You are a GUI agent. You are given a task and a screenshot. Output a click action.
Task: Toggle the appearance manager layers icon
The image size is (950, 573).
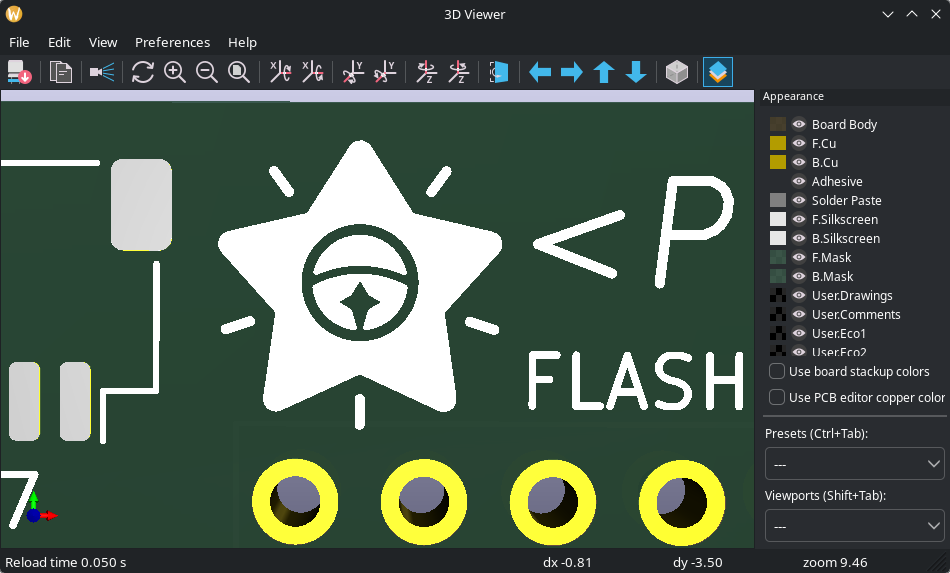(x=717, y=72)
